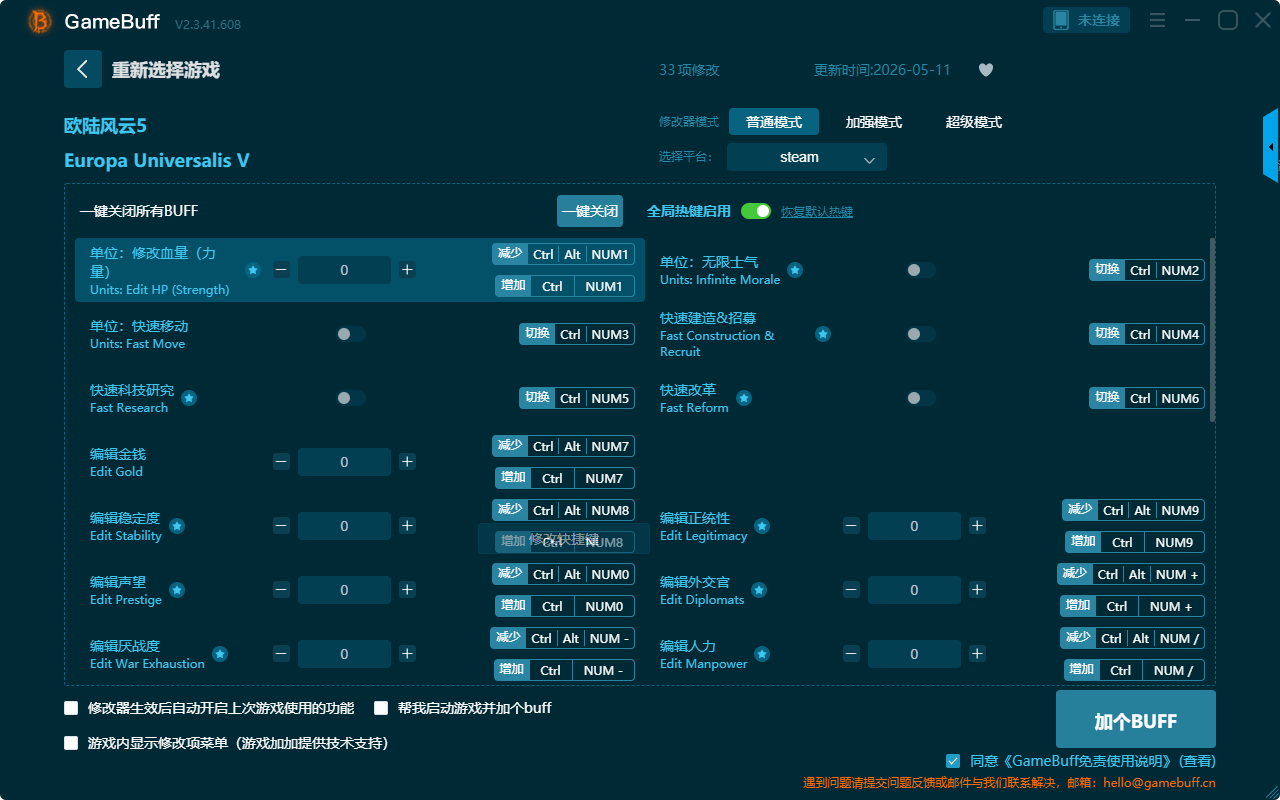This screenshot has width=1280, height=800.
Task: Toggle Units: Fast Move switch
Action: click(351, 334)
